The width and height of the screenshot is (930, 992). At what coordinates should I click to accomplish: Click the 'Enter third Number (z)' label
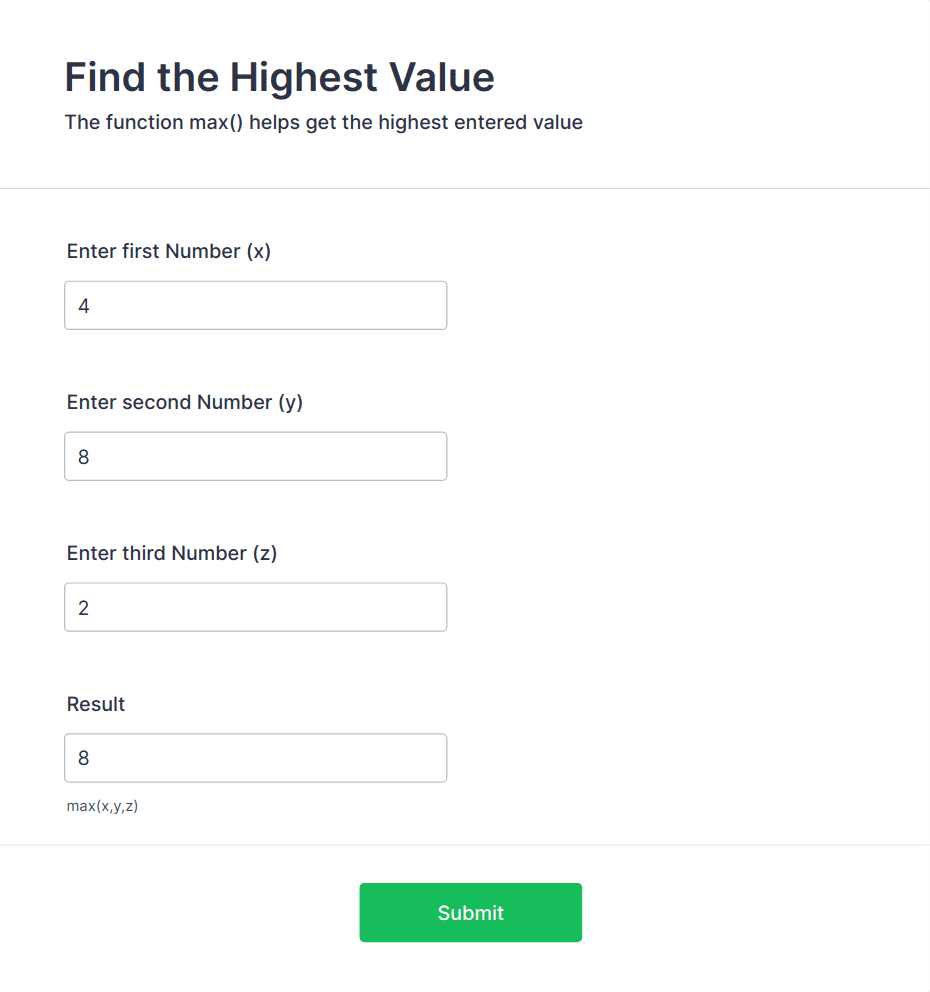pos(172,554)
